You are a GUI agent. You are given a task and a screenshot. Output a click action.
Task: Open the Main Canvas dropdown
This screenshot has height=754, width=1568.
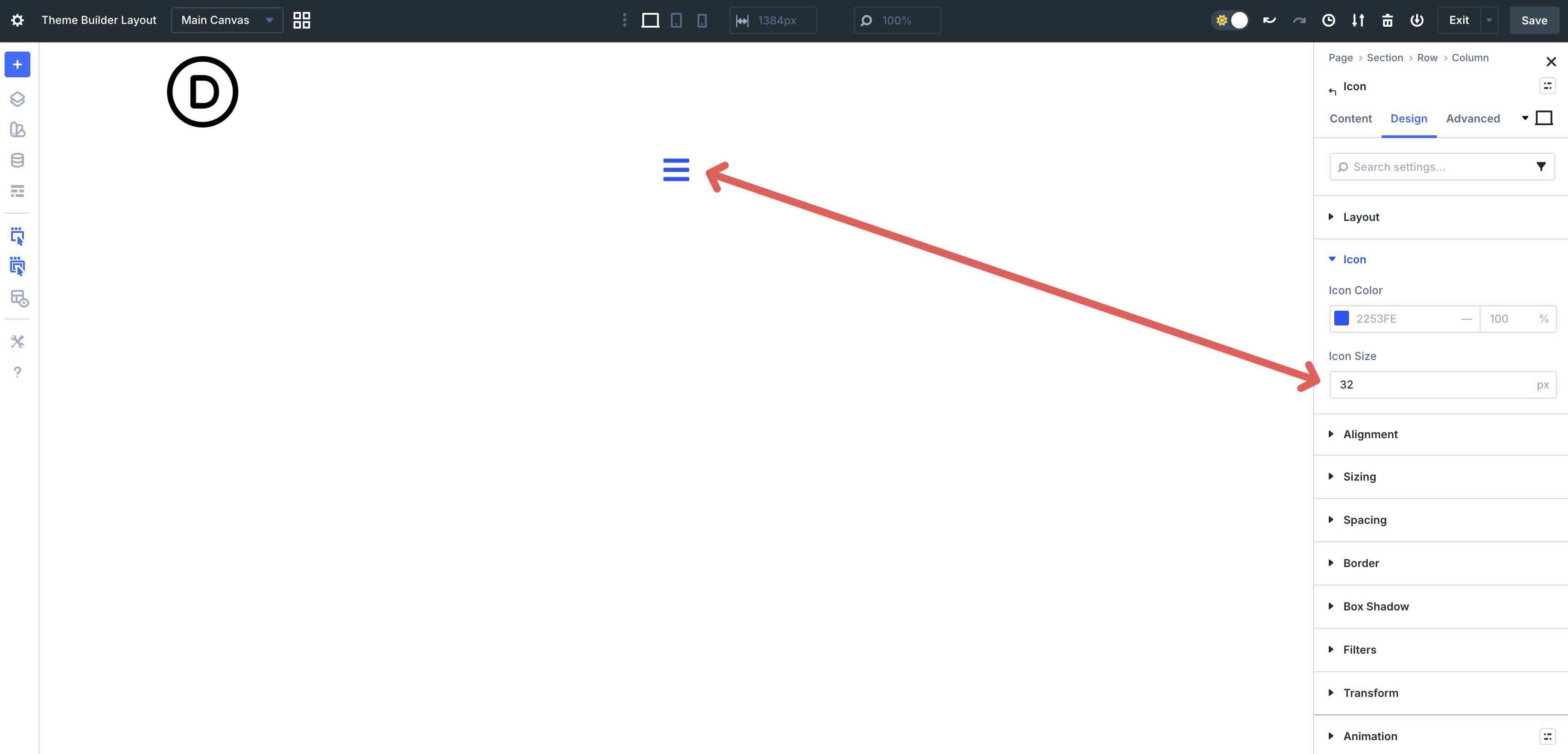226,20
